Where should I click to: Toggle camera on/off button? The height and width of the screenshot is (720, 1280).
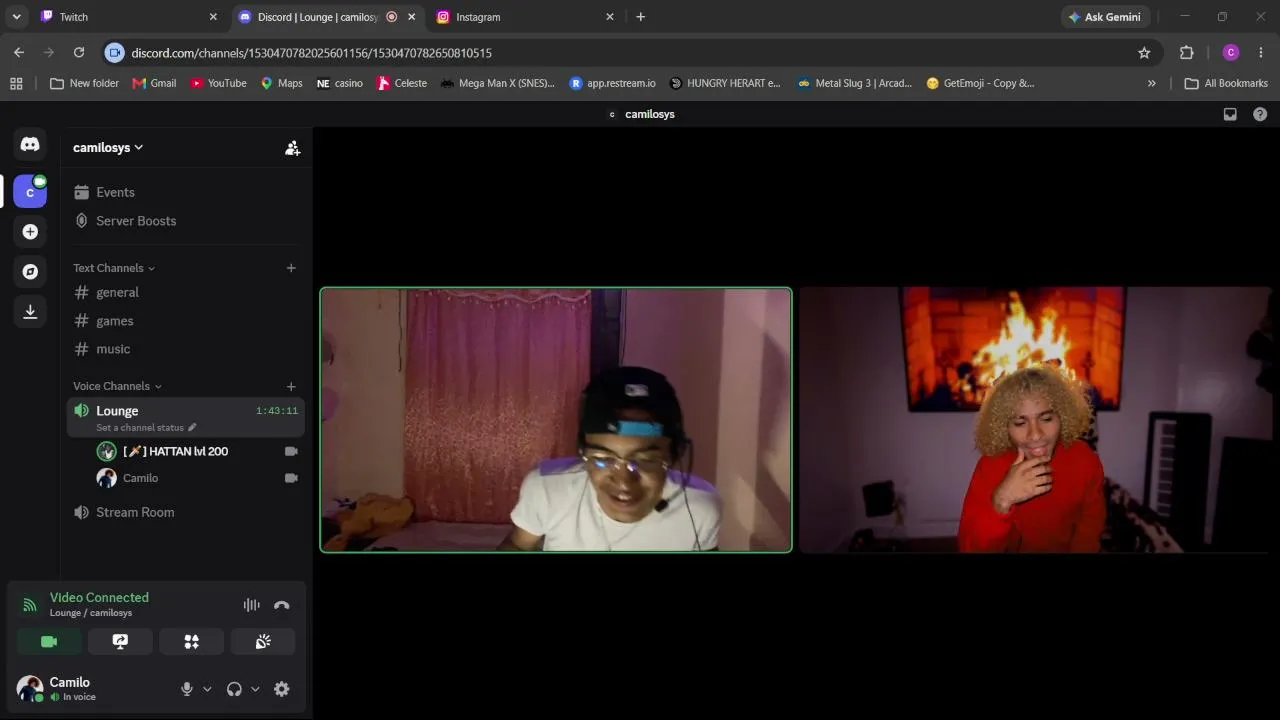pos(49,642)
